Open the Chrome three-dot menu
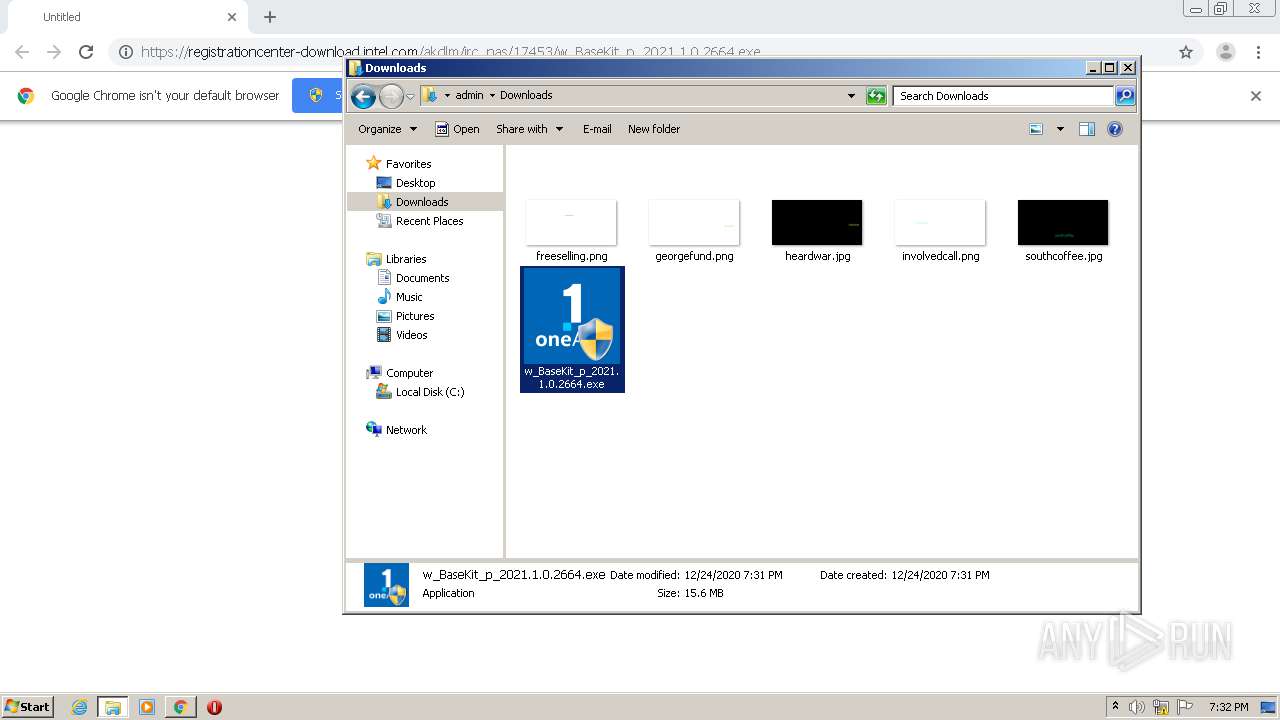This screenshot has height=720, width=1280. point(1258,52)
